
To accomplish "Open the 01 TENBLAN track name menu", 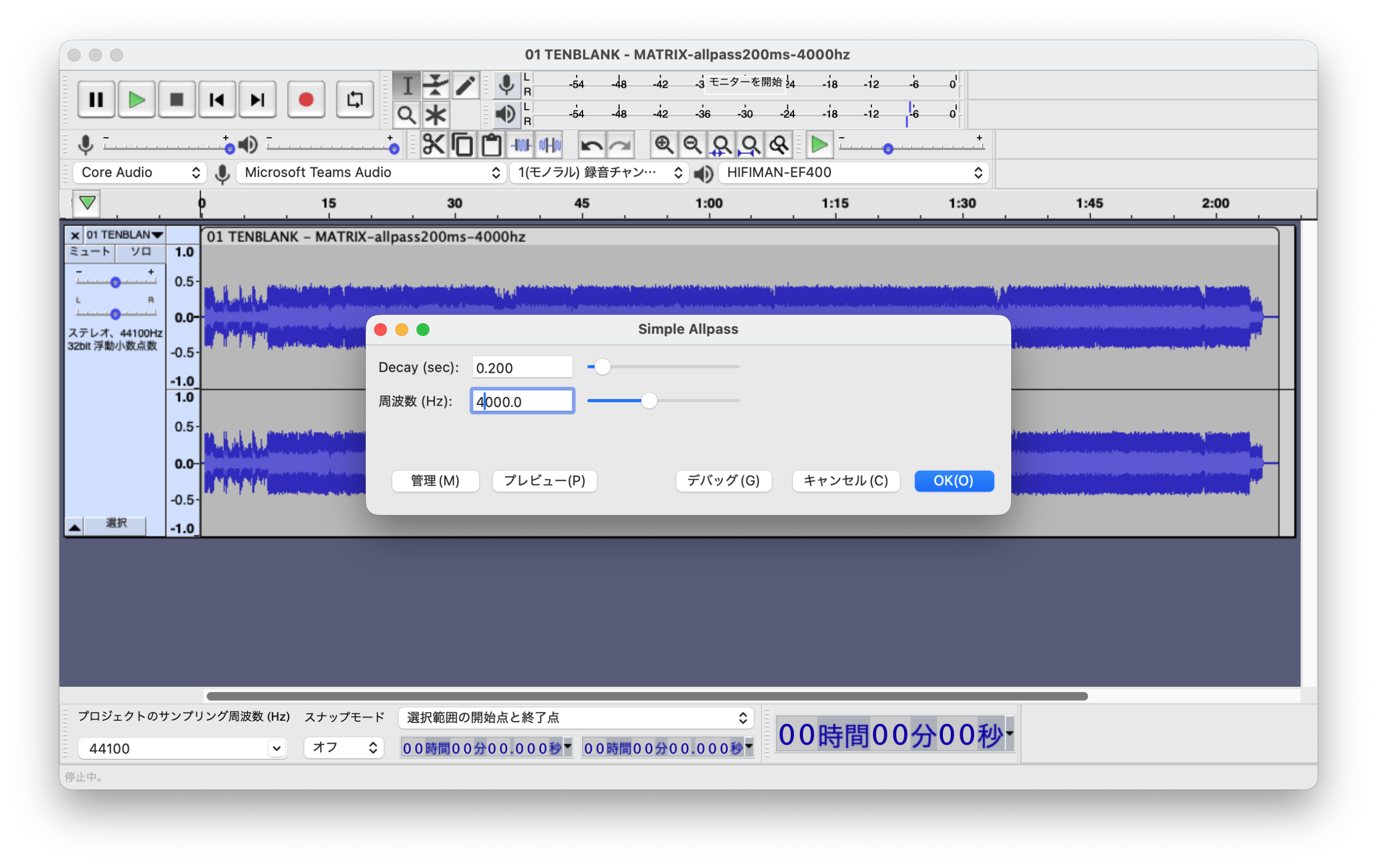I will tap(125, 235).
